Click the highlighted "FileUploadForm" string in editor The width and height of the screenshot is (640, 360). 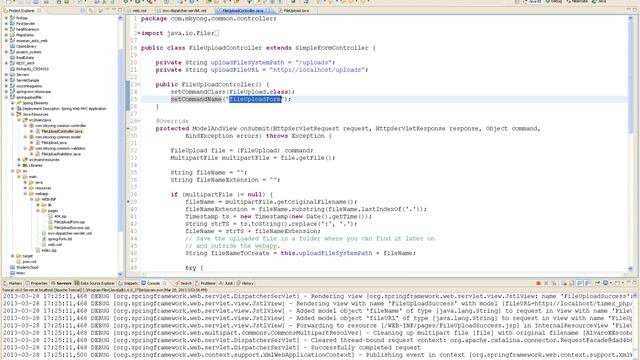click(x=255, y=99)
